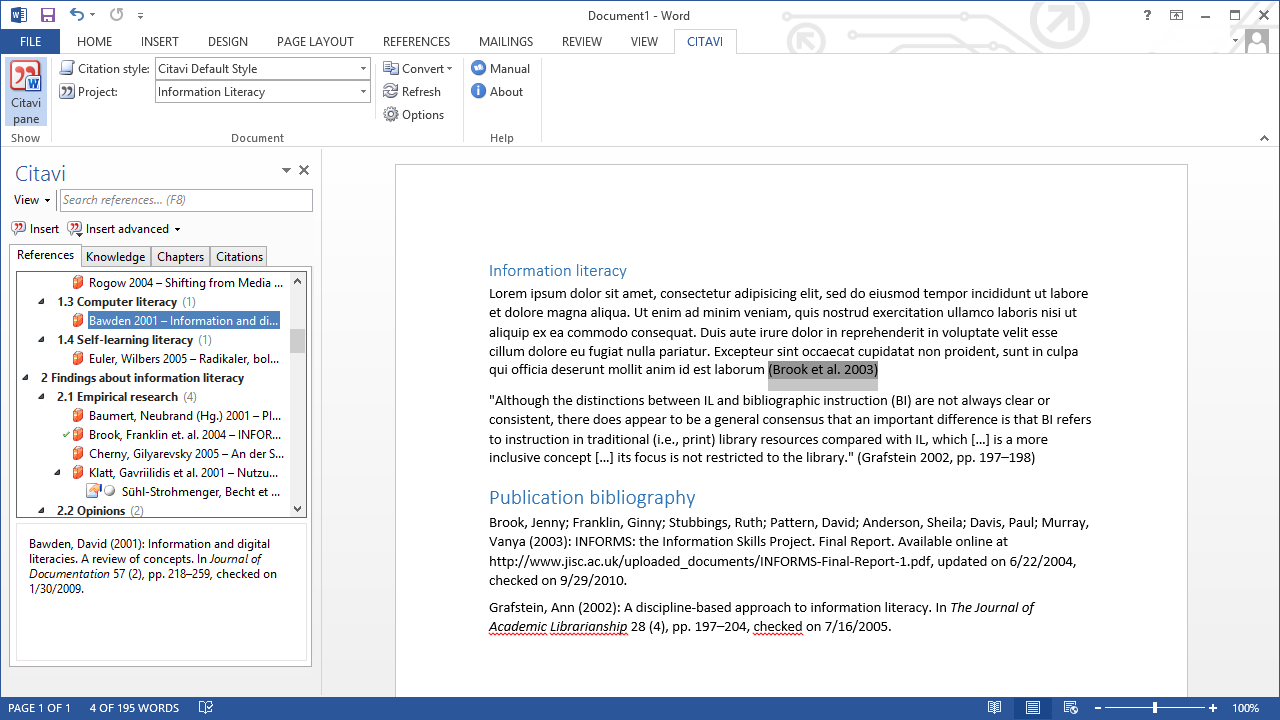
Task: Click the Search references field
Action: pyautogui.click(x=186, y=200)
